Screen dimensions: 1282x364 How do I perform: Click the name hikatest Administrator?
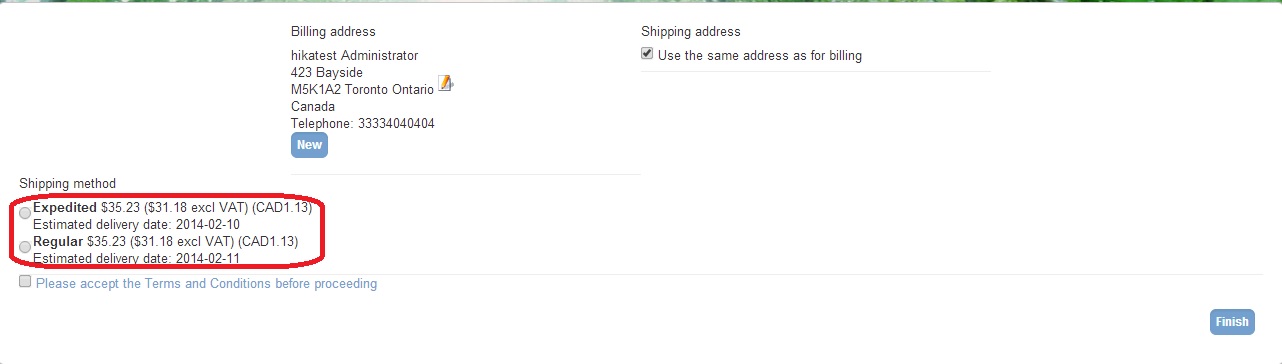click(354, 56)
